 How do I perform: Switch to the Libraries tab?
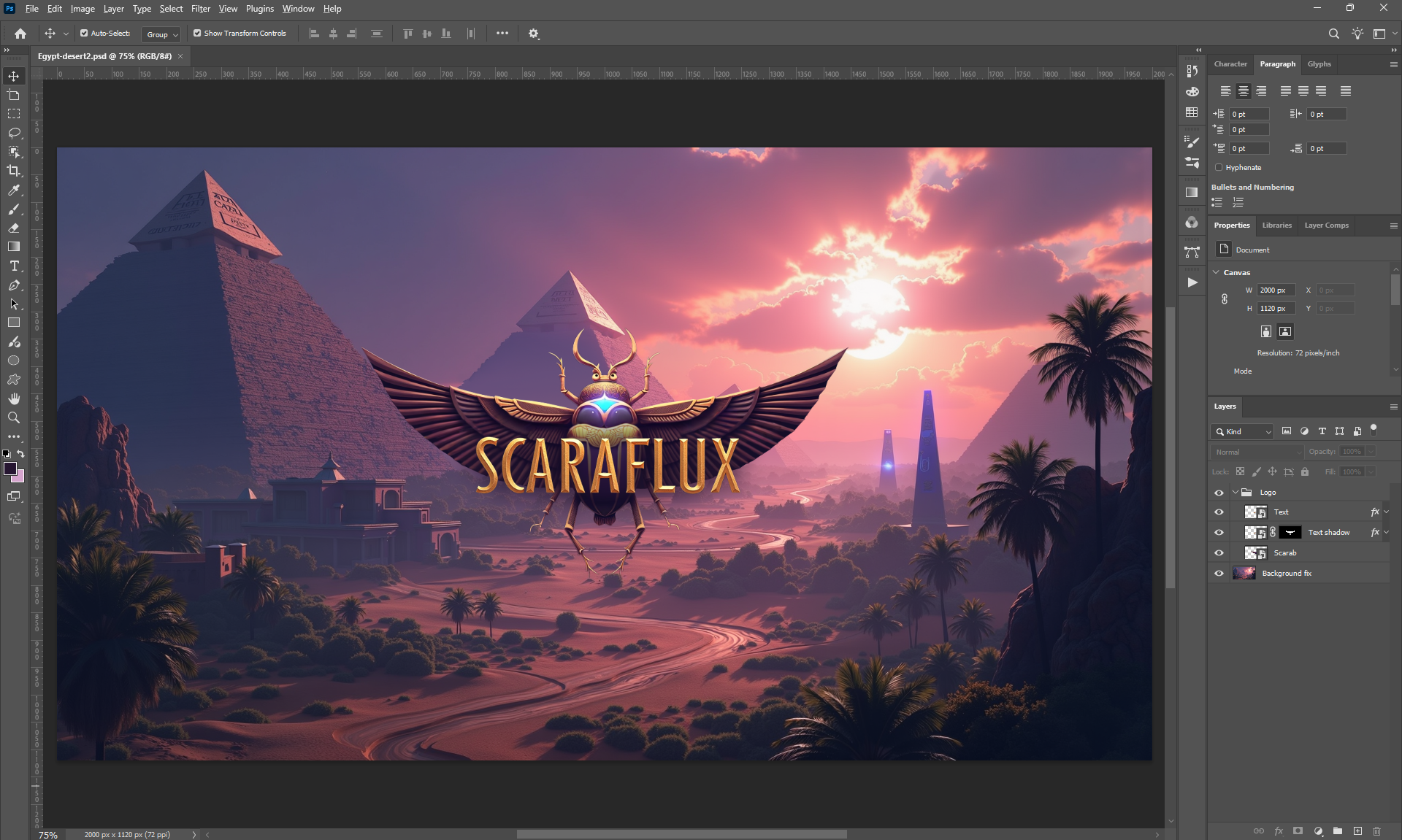click(x=1276, y=225)
